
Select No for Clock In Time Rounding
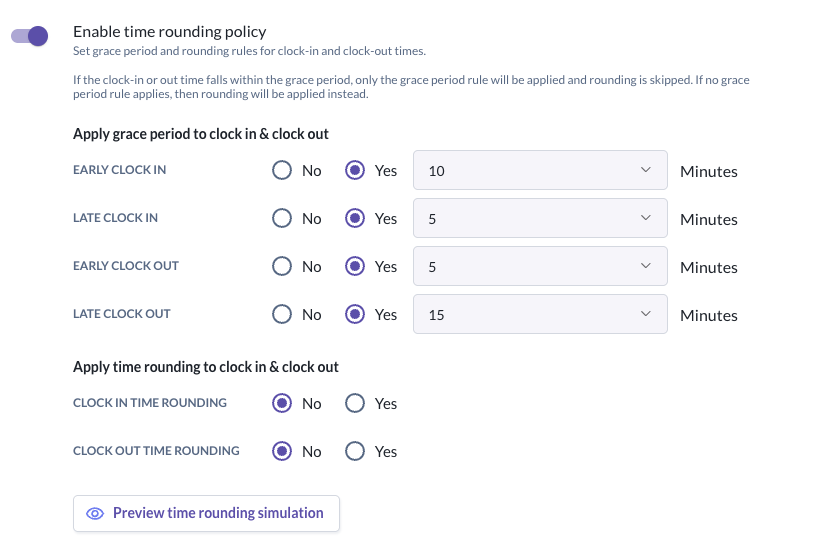(283, 404)
